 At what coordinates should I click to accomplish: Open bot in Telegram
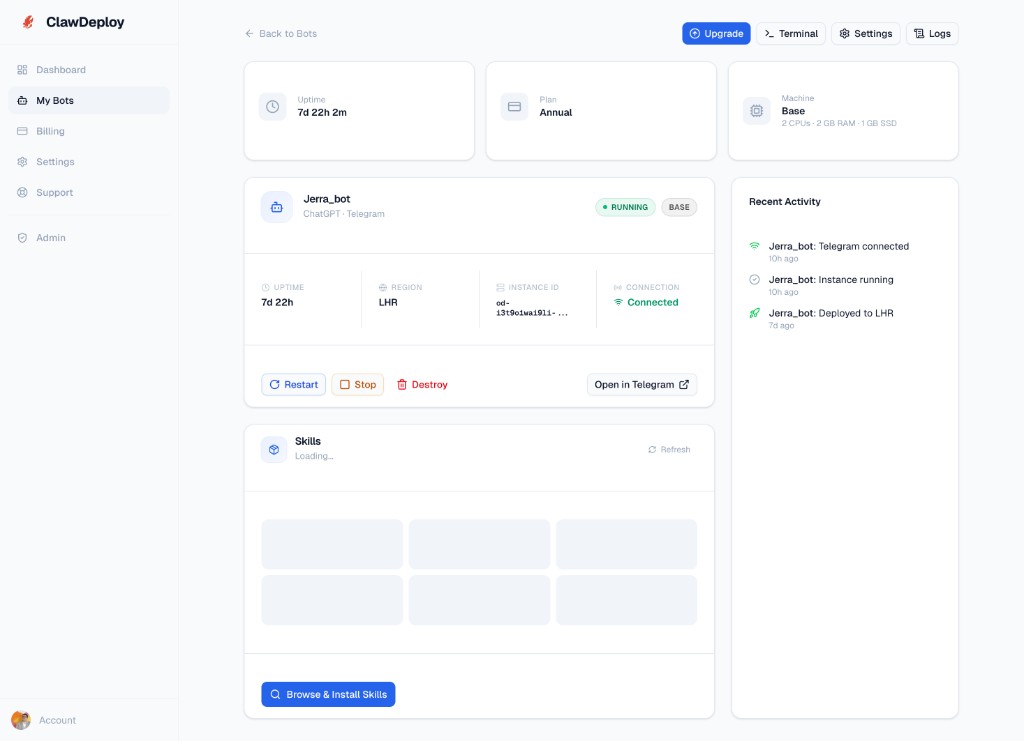(641, 385)
